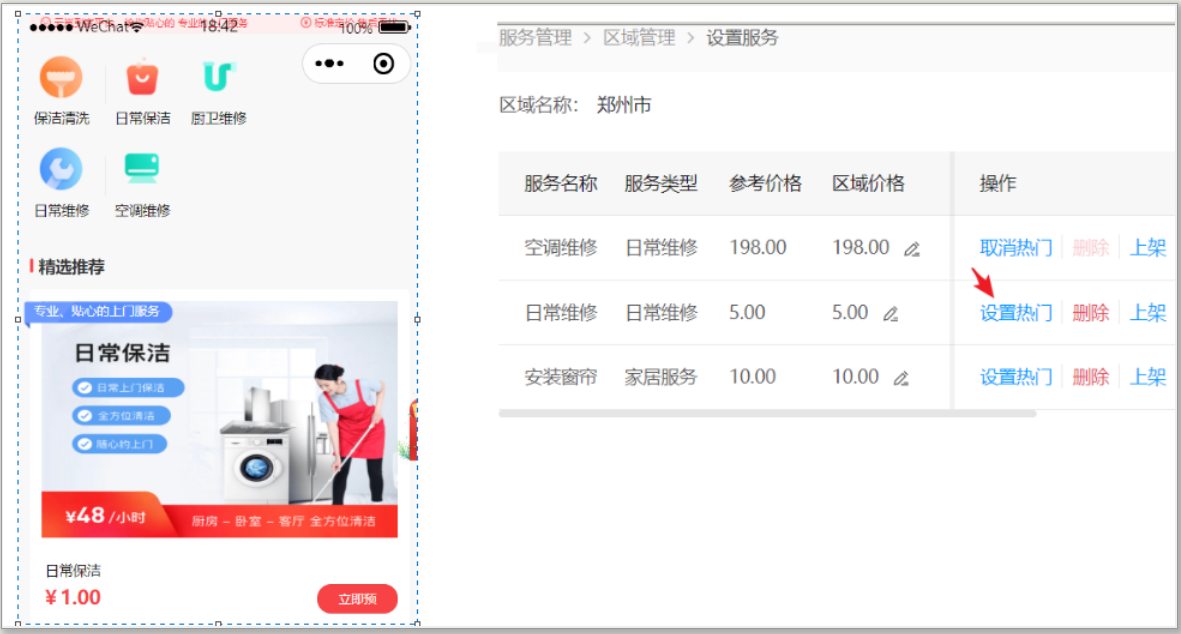
Task: Click 设置热门 in 安装窗帘 row
Action: tap(1015, 376)
